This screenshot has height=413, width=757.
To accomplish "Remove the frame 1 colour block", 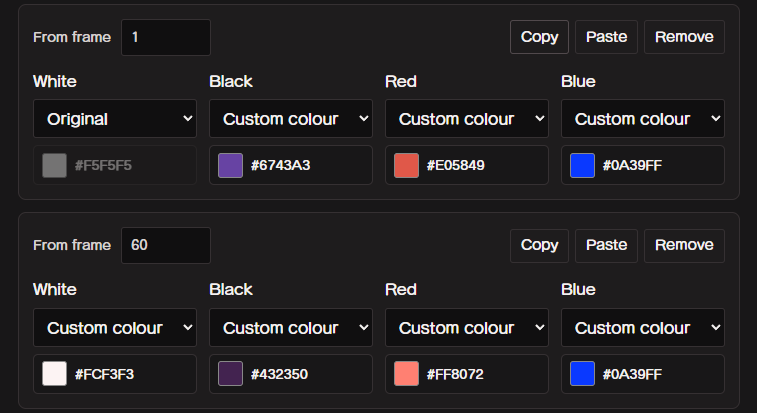I will pos(684,37).
